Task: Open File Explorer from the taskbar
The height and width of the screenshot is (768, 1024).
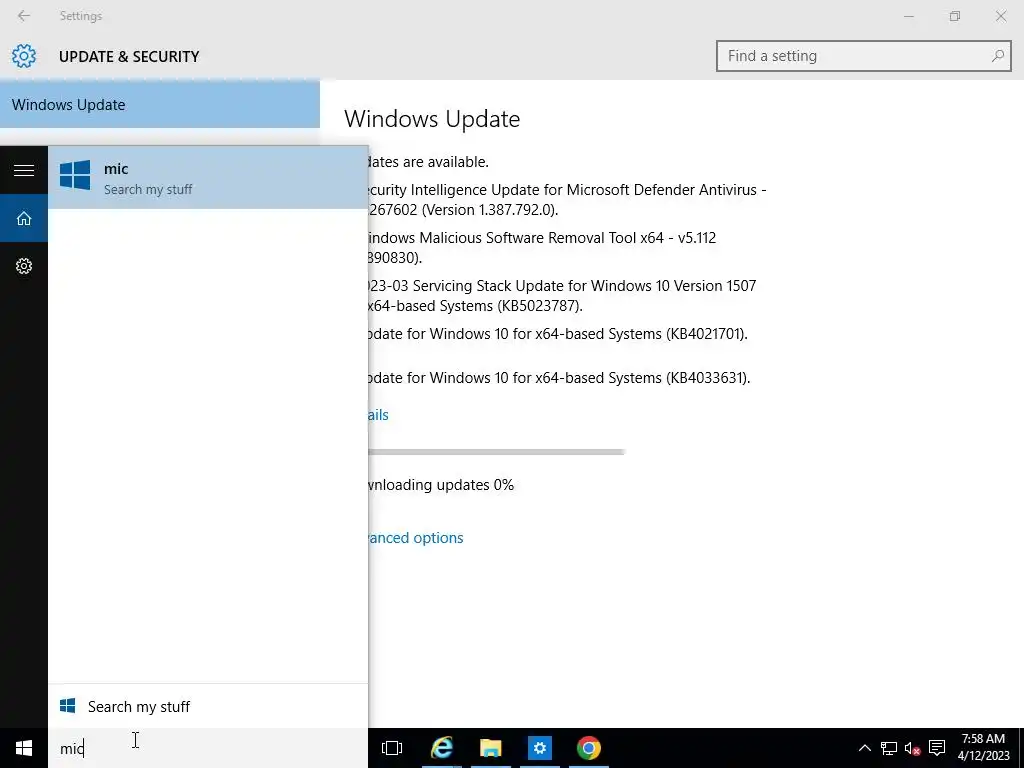Action: (490, 748)
